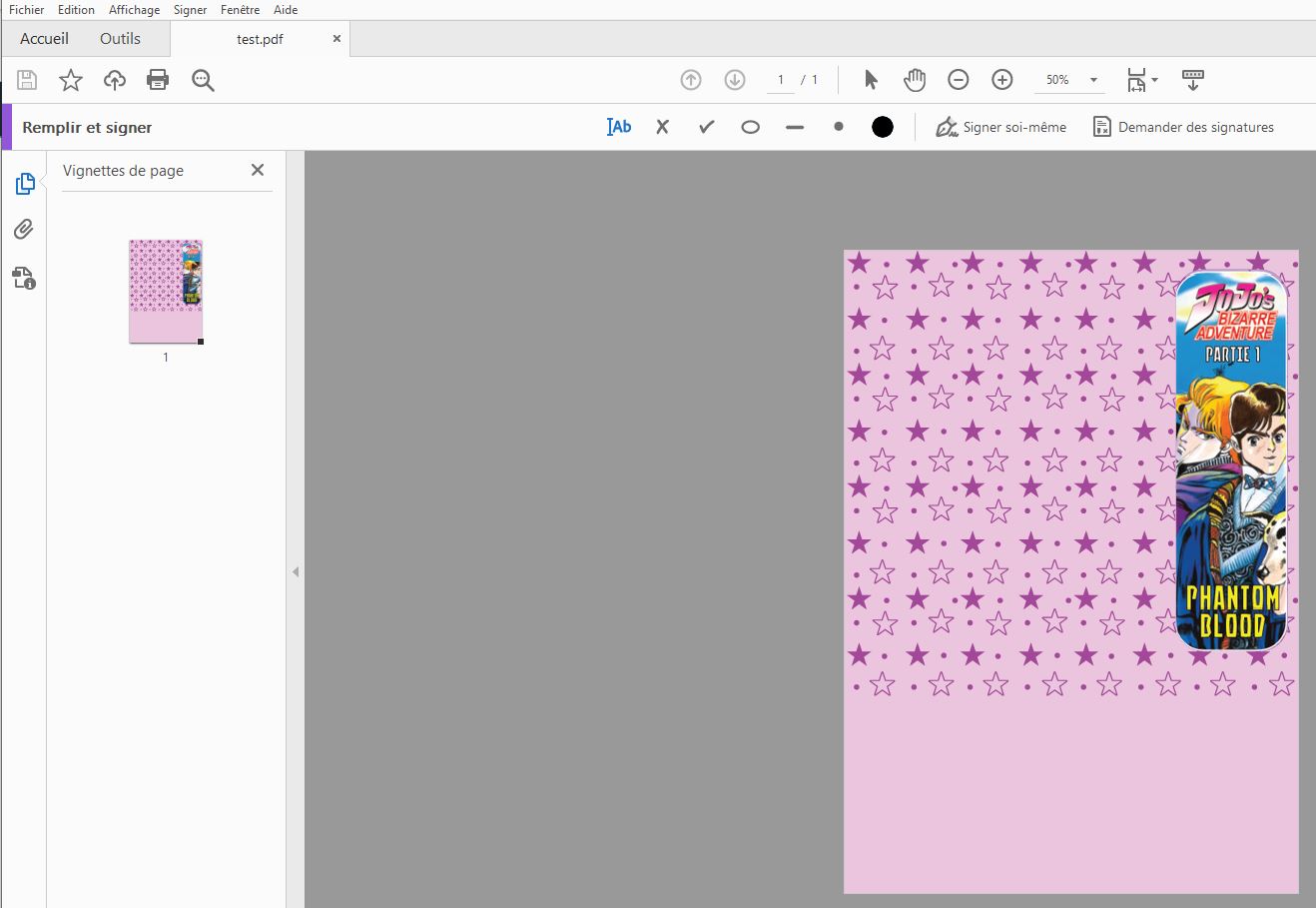Click the JoJo bookmark image on page
The height and width of the screenshot is (908, 1316).
[1231, 461]
